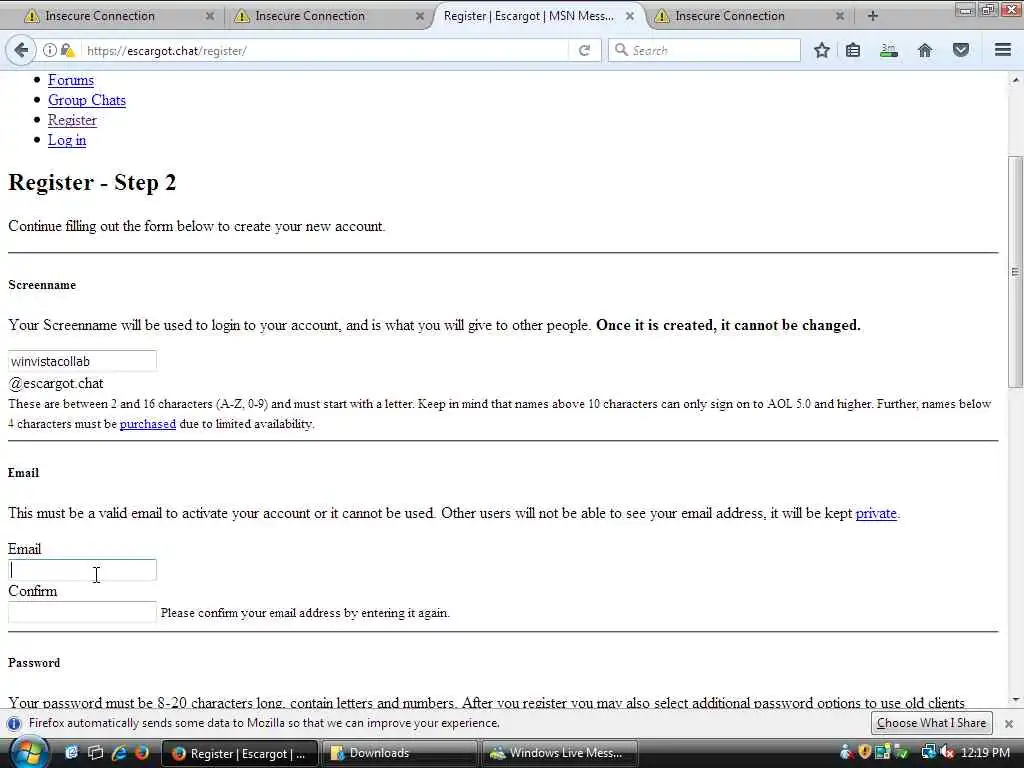
Task: Open the Windows Start orb
Action: [x=28, y=752]
